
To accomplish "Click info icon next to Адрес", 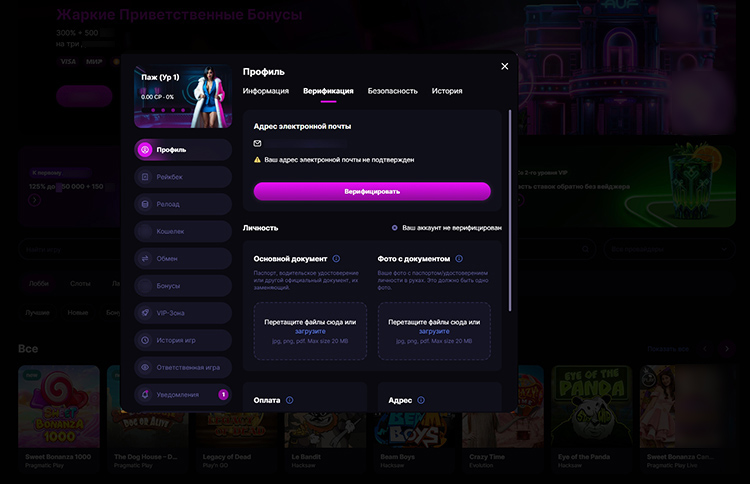I will tap(421, 400).
